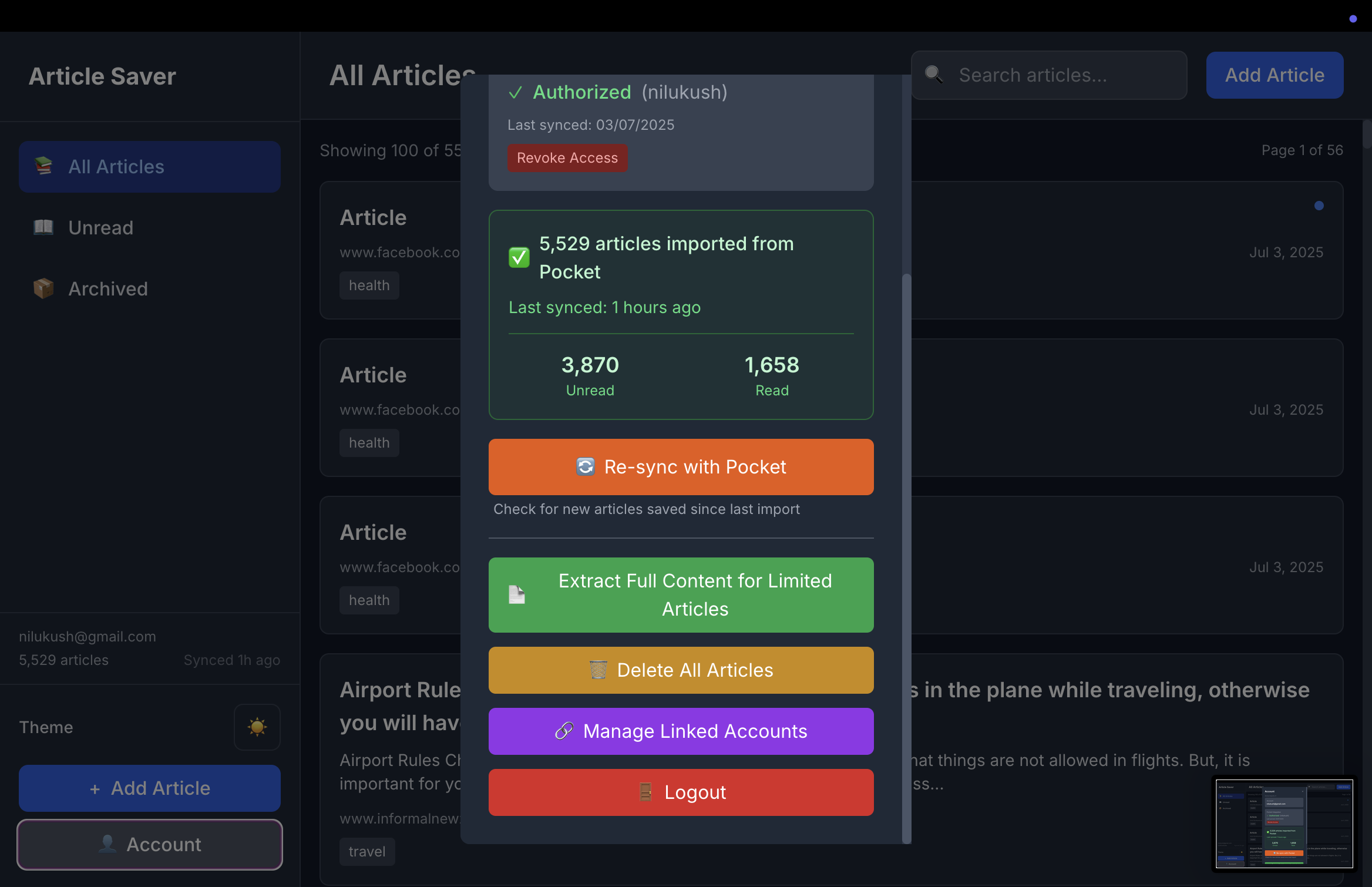Click the green import-success checkbox icon
Image resolution: width=1372 pixels, height=887 pixels.
(519, 257)
